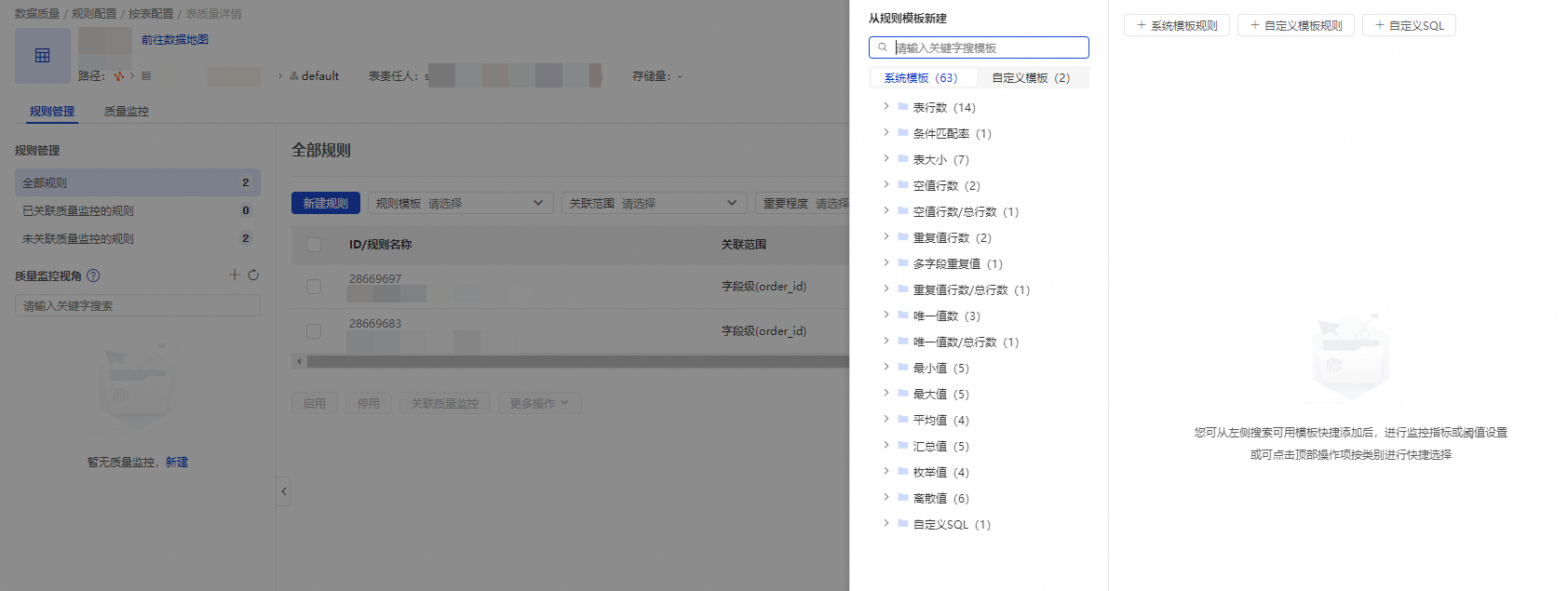Click the folder icon beside 枚举值
The height and width of the screenshot is (591, 1568).
coord(903,472)
